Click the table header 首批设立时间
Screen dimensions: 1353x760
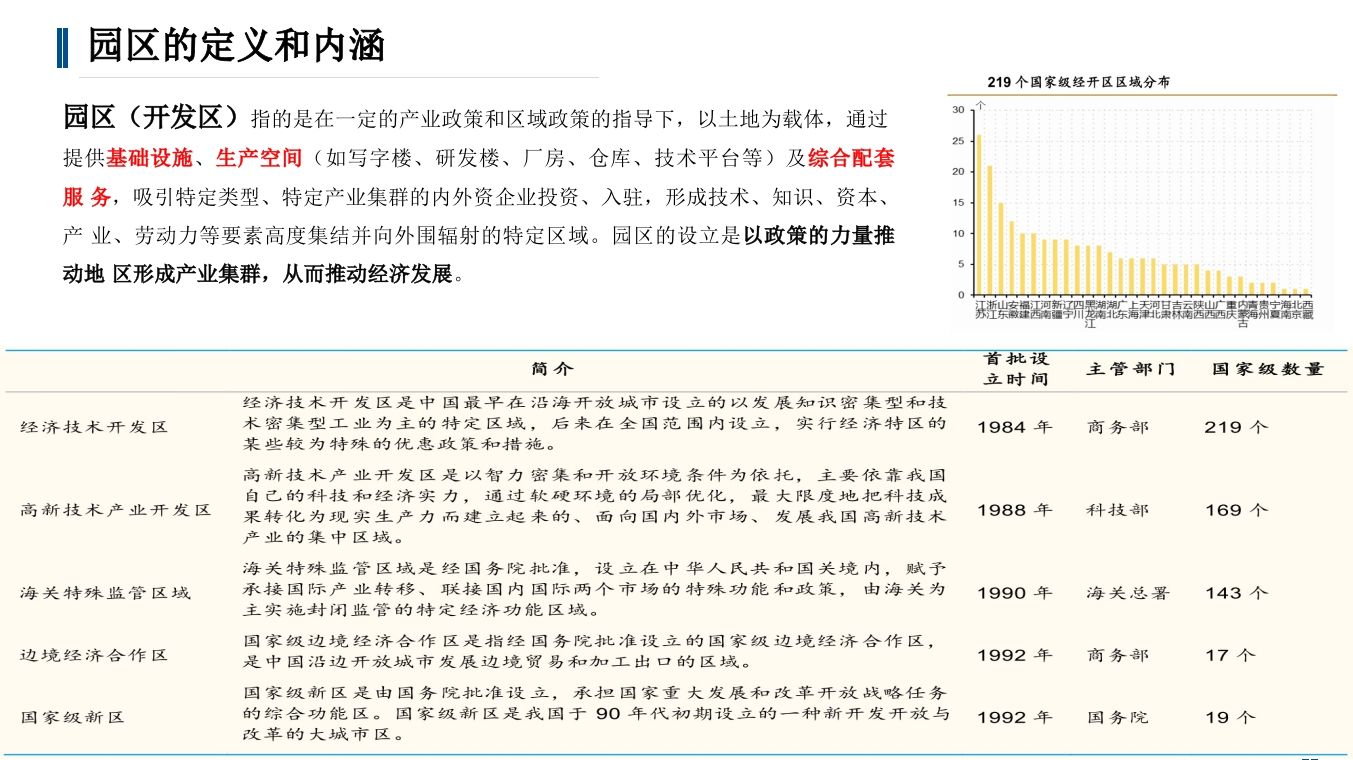pos(1016,369)
